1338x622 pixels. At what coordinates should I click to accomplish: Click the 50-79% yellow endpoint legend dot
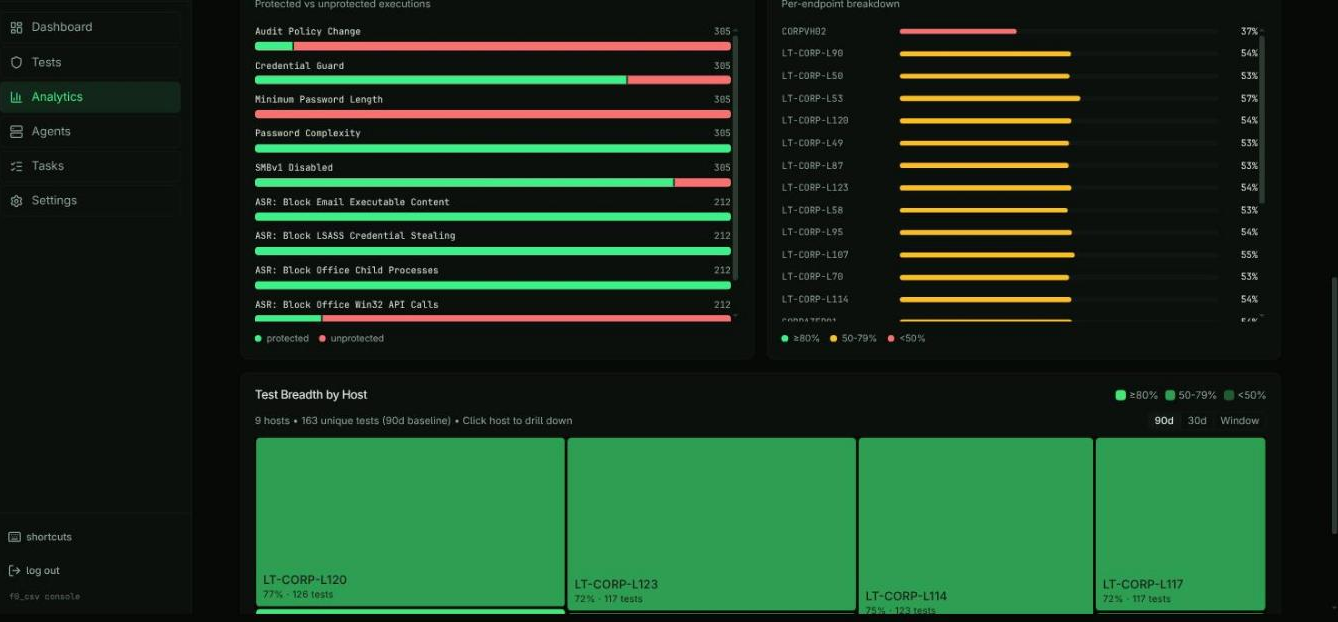[834, 339]
